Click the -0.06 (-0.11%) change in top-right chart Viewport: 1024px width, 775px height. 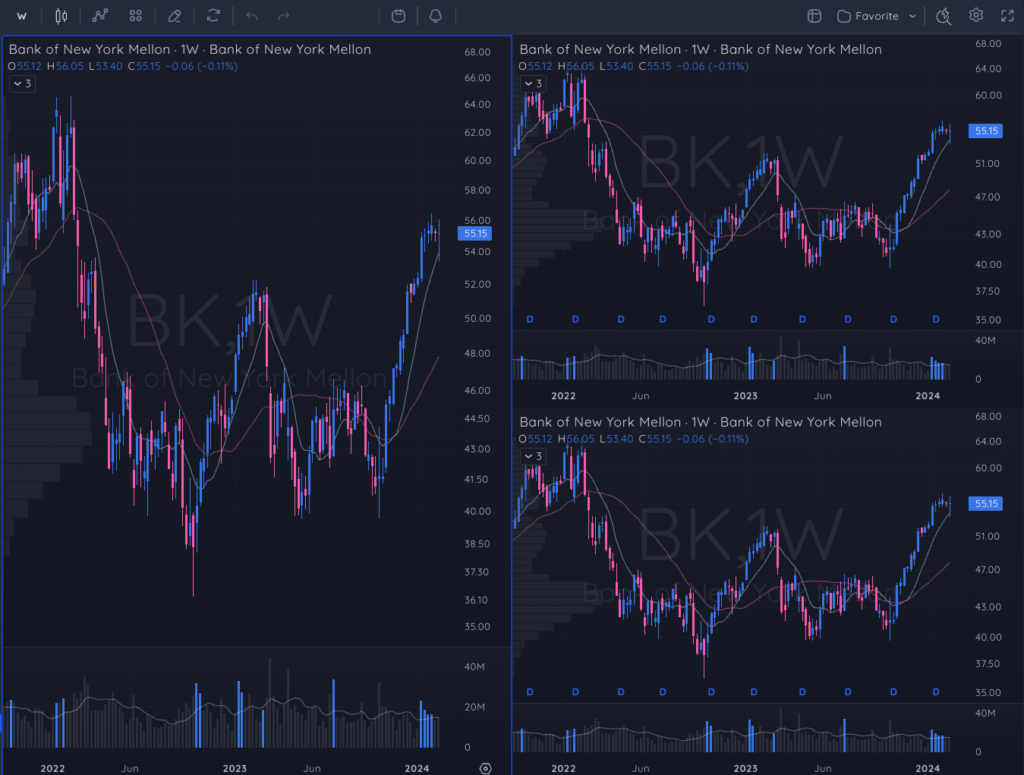coord(712,67)
